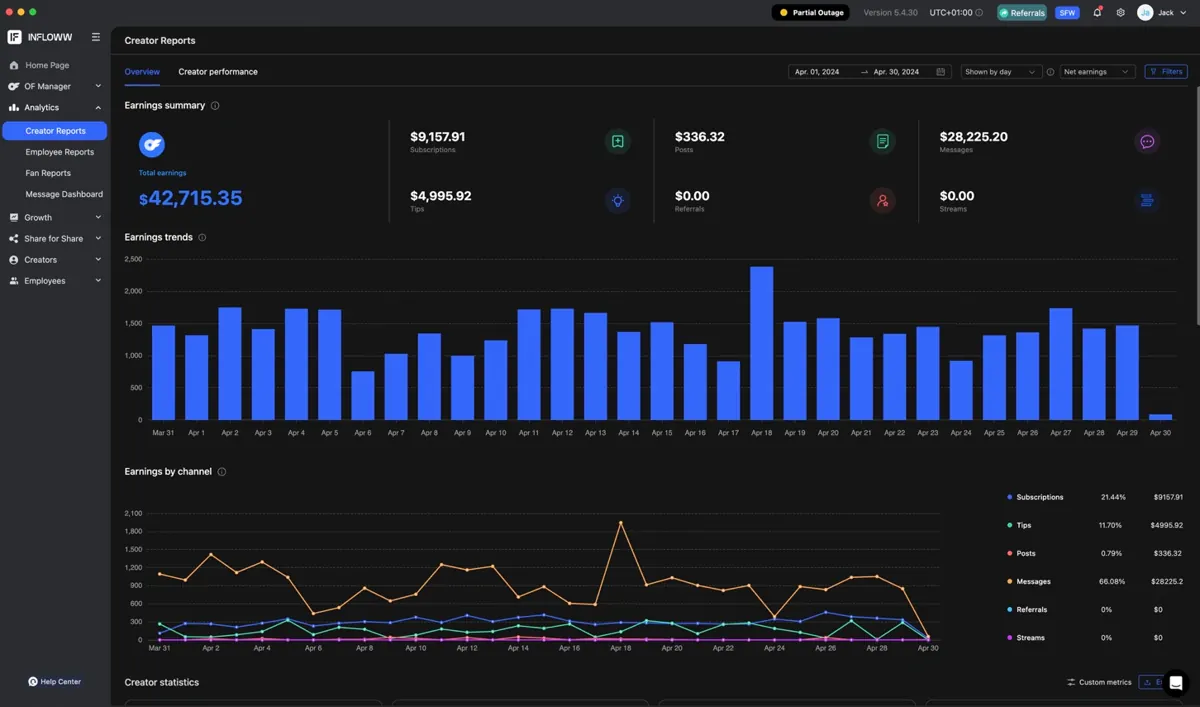
Task: Open the Help Center link
Action: point(55,682)
